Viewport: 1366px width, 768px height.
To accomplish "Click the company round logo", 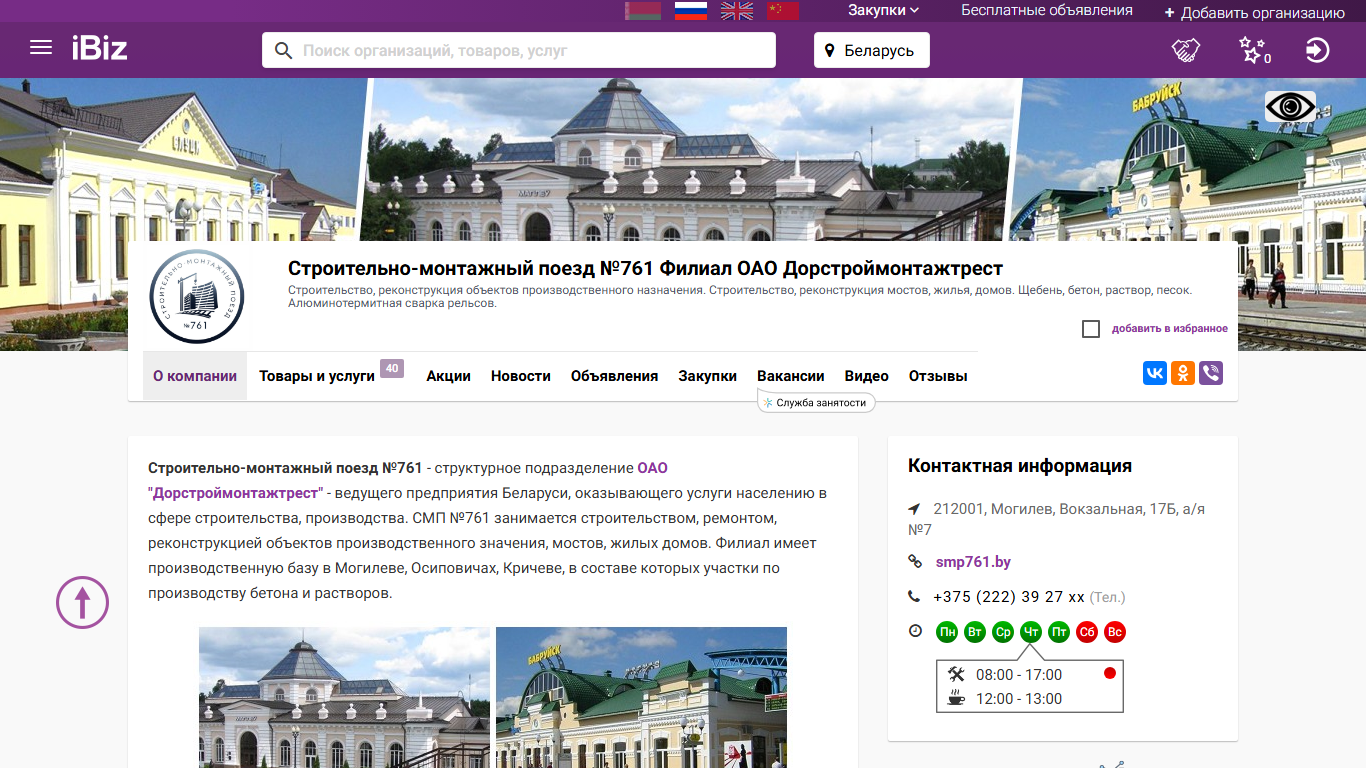I will [197, 297].
